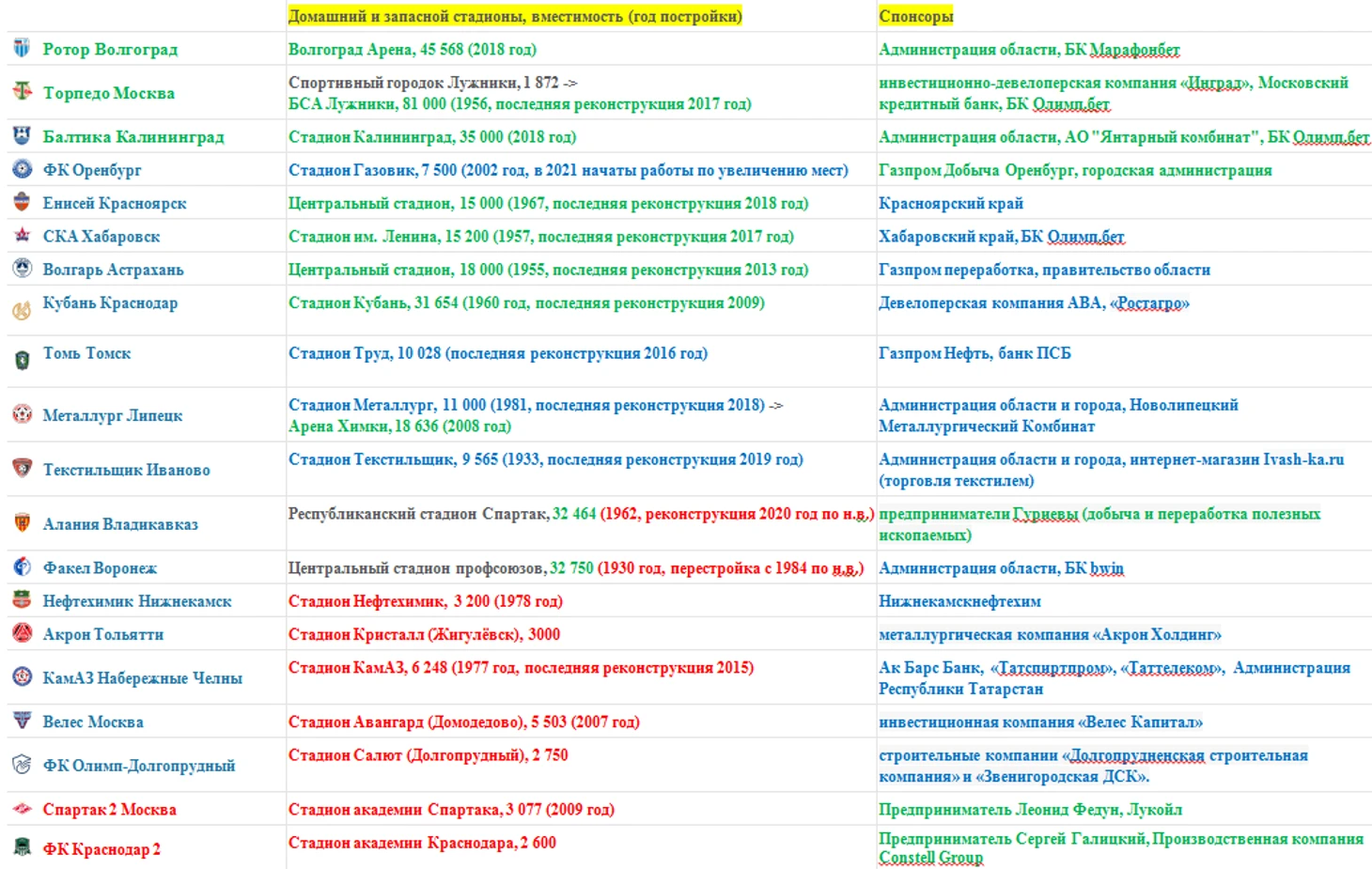Click the КамАЗ Набережные Челны logo
This screenshot has height=869, width=1372.
pos(22,676)
